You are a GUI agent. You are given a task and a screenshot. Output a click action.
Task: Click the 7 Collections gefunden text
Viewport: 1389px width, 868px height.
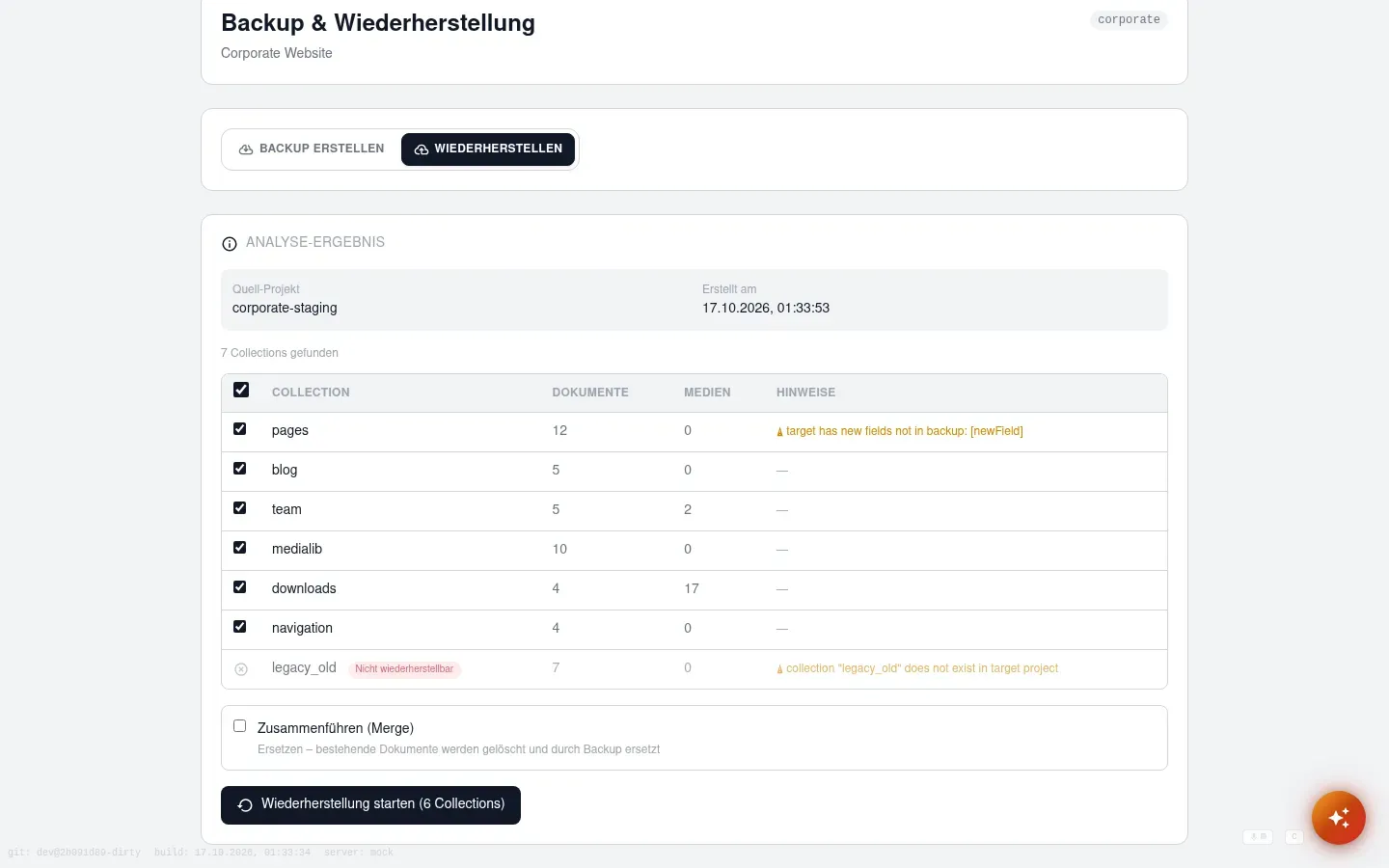click(x=280, y=353)
